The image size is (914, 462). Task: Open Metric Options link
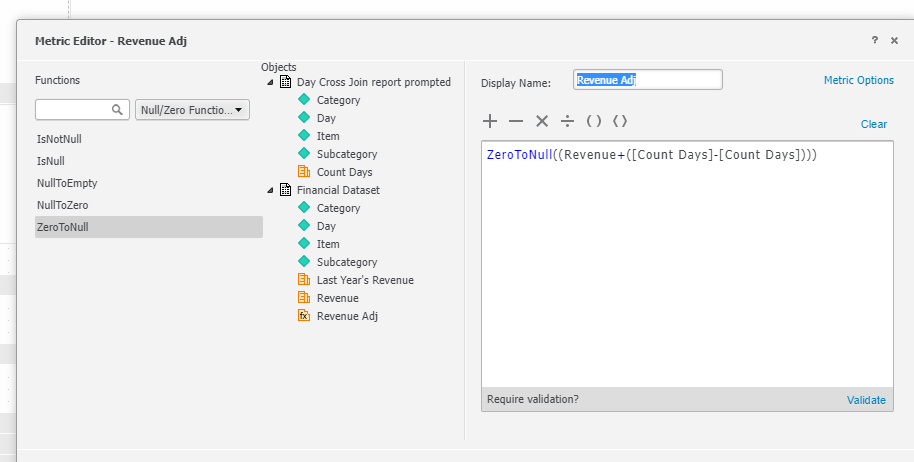[x=859, y=80]
